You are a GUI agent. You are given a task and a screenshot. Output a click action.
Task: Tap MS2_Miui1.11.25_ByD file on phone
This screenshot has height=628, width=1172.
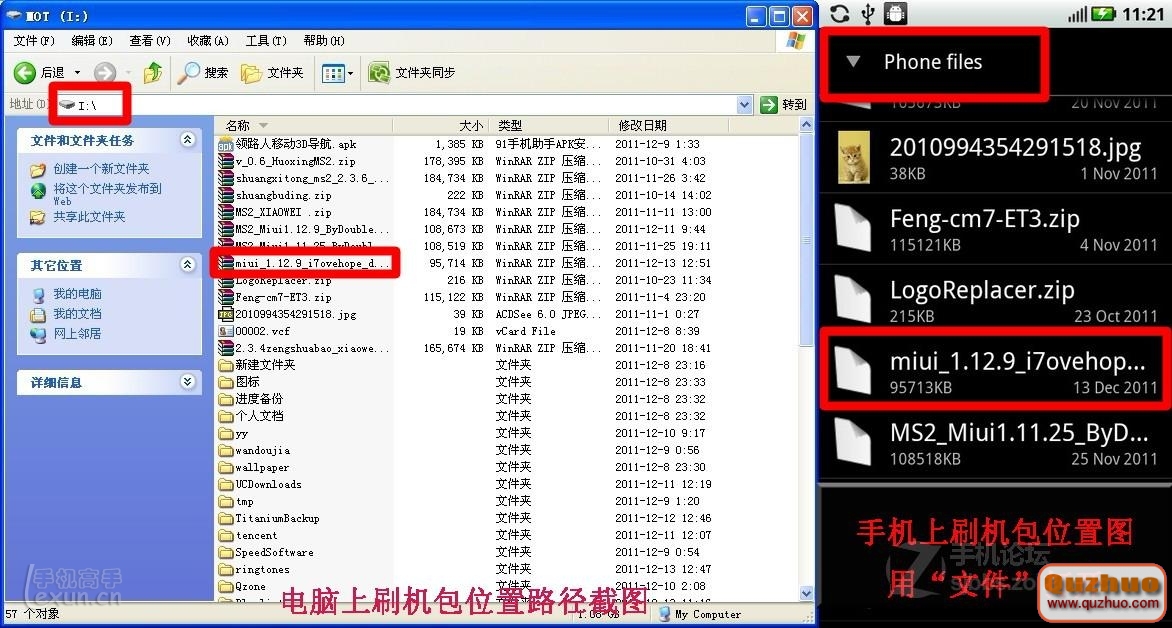pyautogui.click(x=996, y=444)
